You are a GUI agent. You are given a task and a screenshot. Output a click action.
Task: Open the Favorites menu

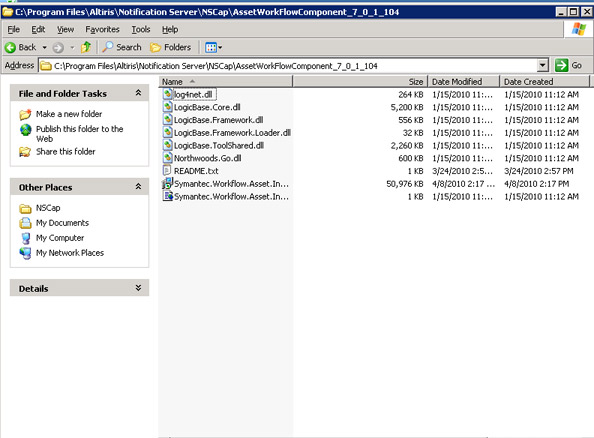[102, 29]
